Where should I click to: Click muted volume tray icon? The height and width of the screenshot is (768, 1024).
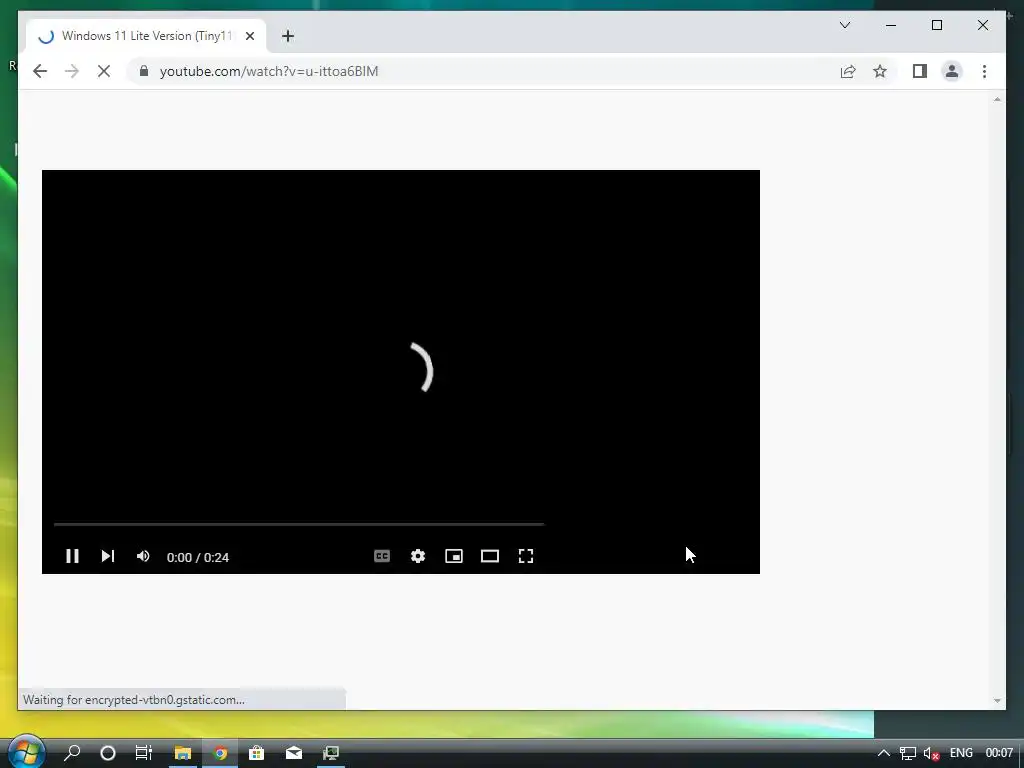click(x=932, y=753)
